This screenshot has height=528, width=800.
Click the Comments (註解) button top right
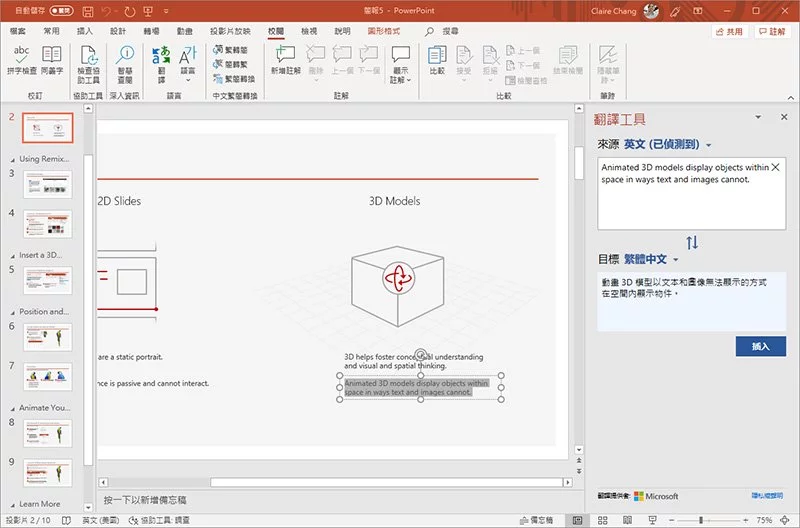[x=772, y=32]
